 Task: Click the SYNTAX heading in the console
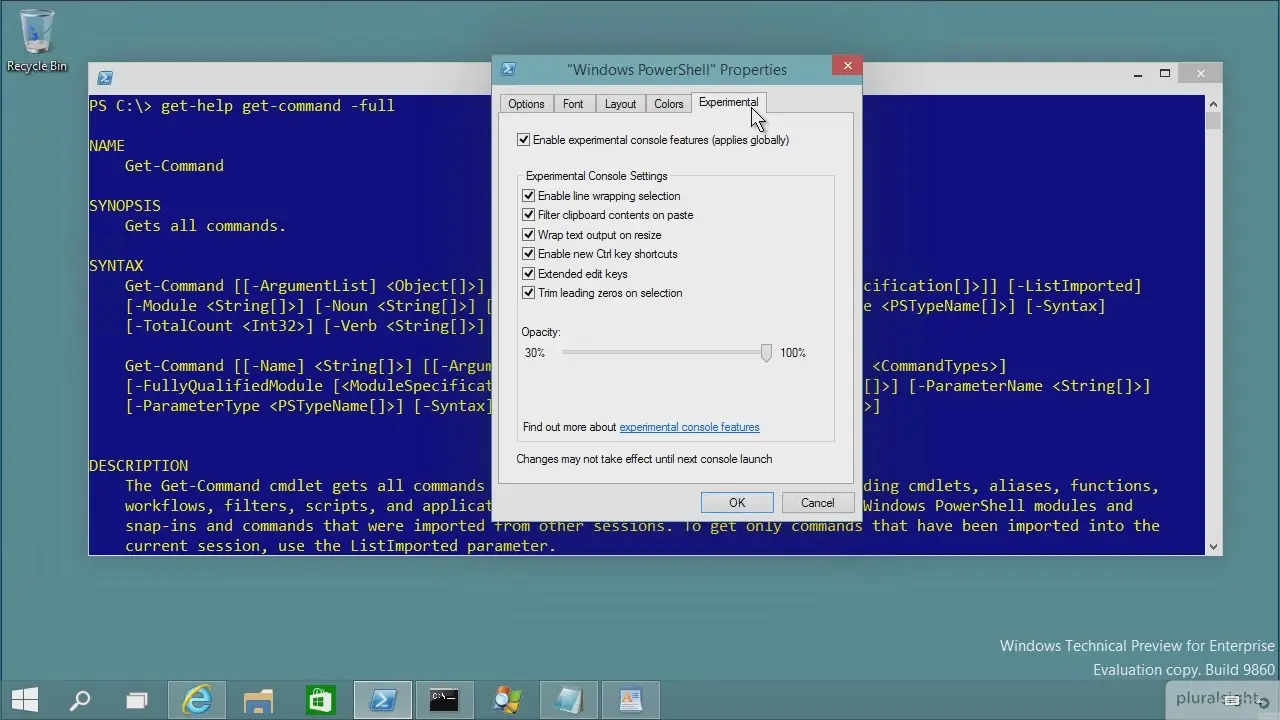116,266
